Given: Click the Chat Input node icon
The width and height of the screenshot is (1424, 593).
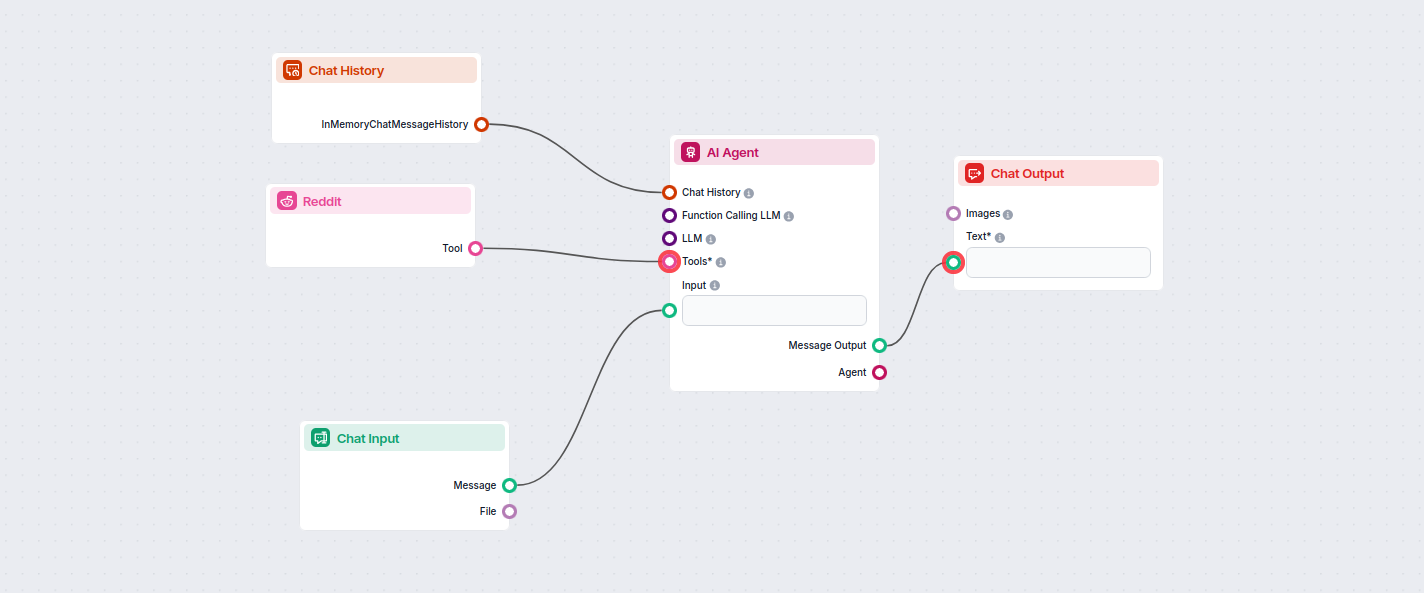Looking at the screenshot, I should [x=320, y=438].
